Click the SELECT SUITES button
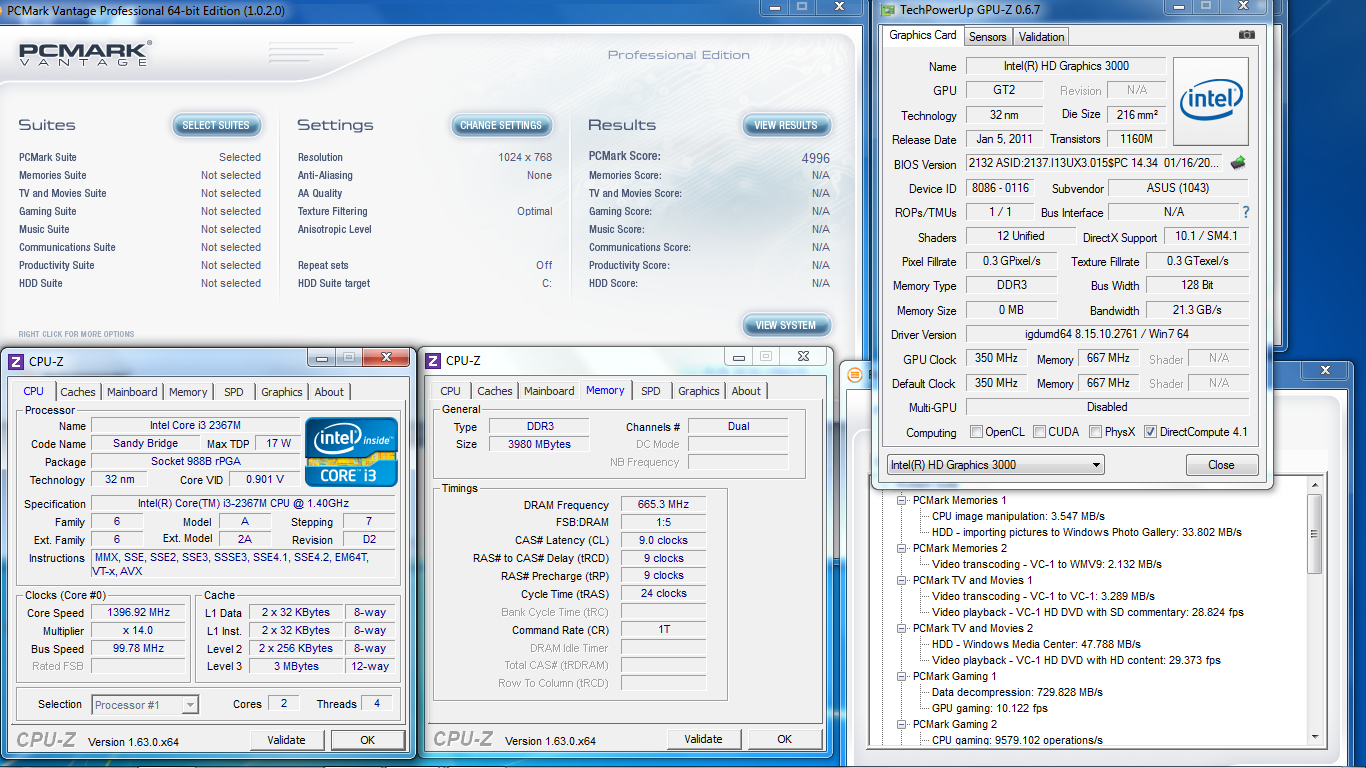 [x=216, y=126]
